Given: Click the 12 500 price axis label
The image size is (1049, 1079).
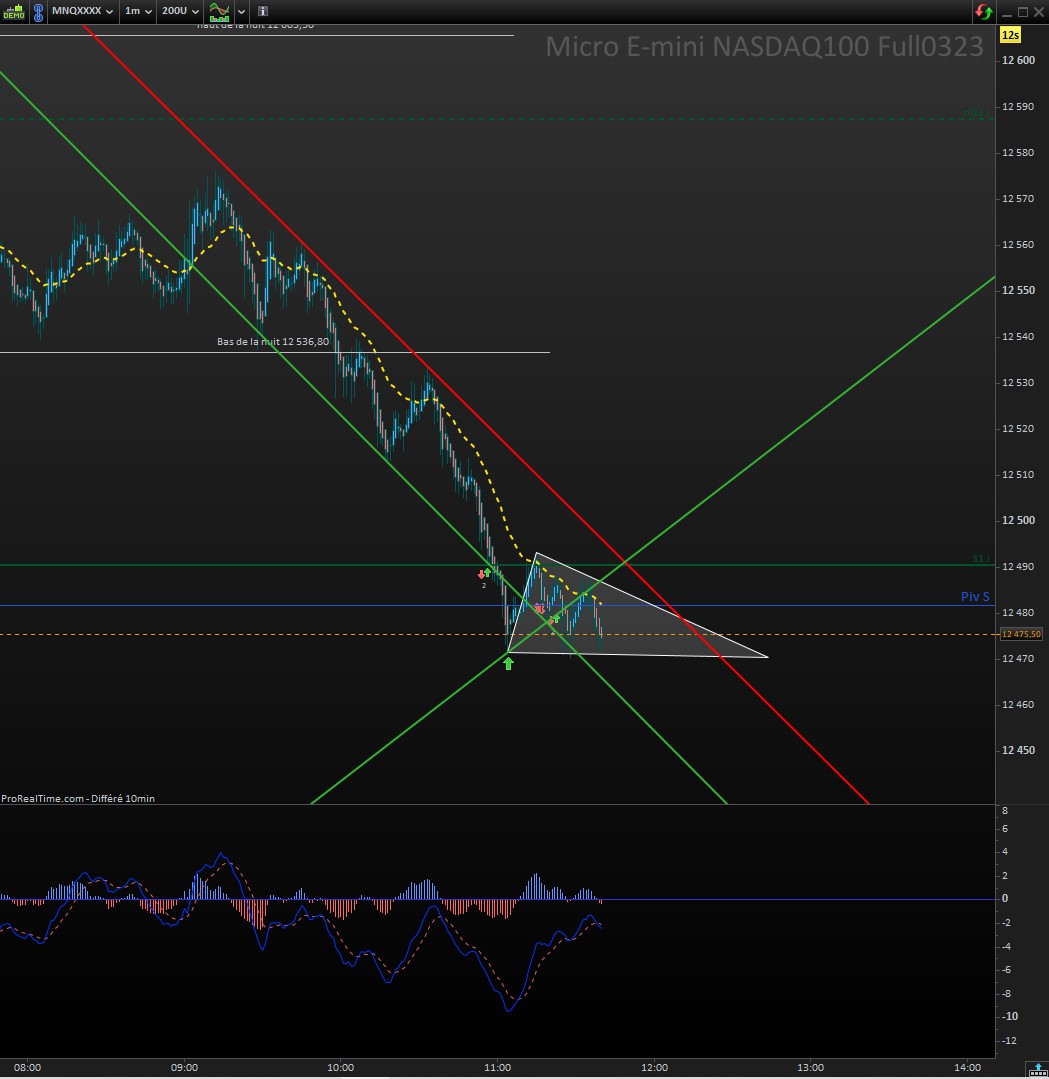Looking at the screenshot, I should 1018,520.
